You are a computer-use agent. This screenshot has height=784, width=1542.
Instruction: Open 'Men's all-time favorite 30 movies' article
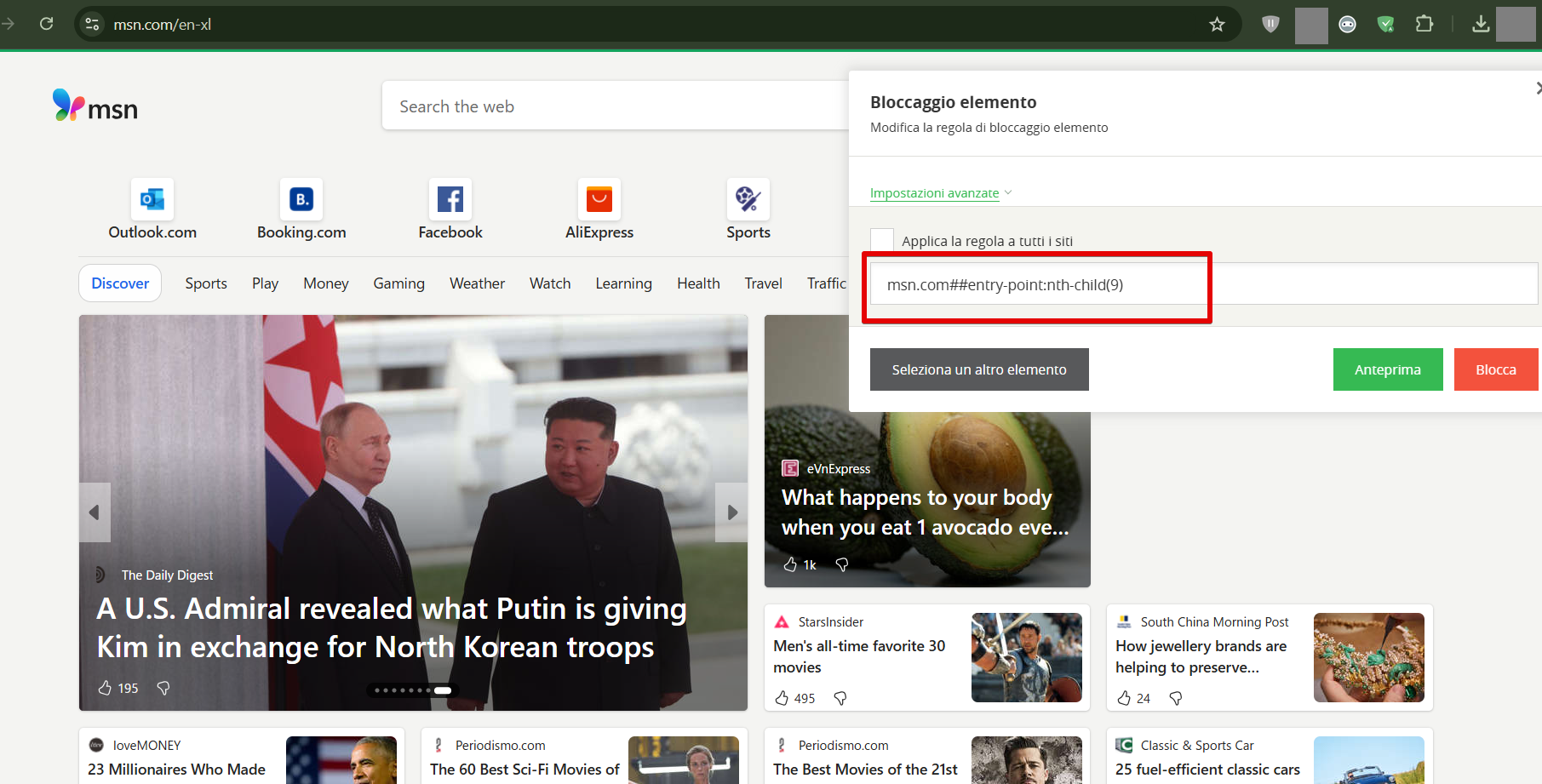click(859, 656)
